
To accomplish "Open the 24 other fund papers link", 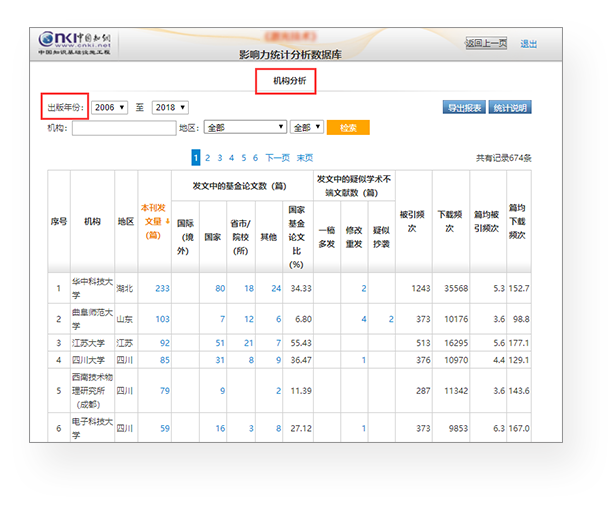I will pos(276,289).
